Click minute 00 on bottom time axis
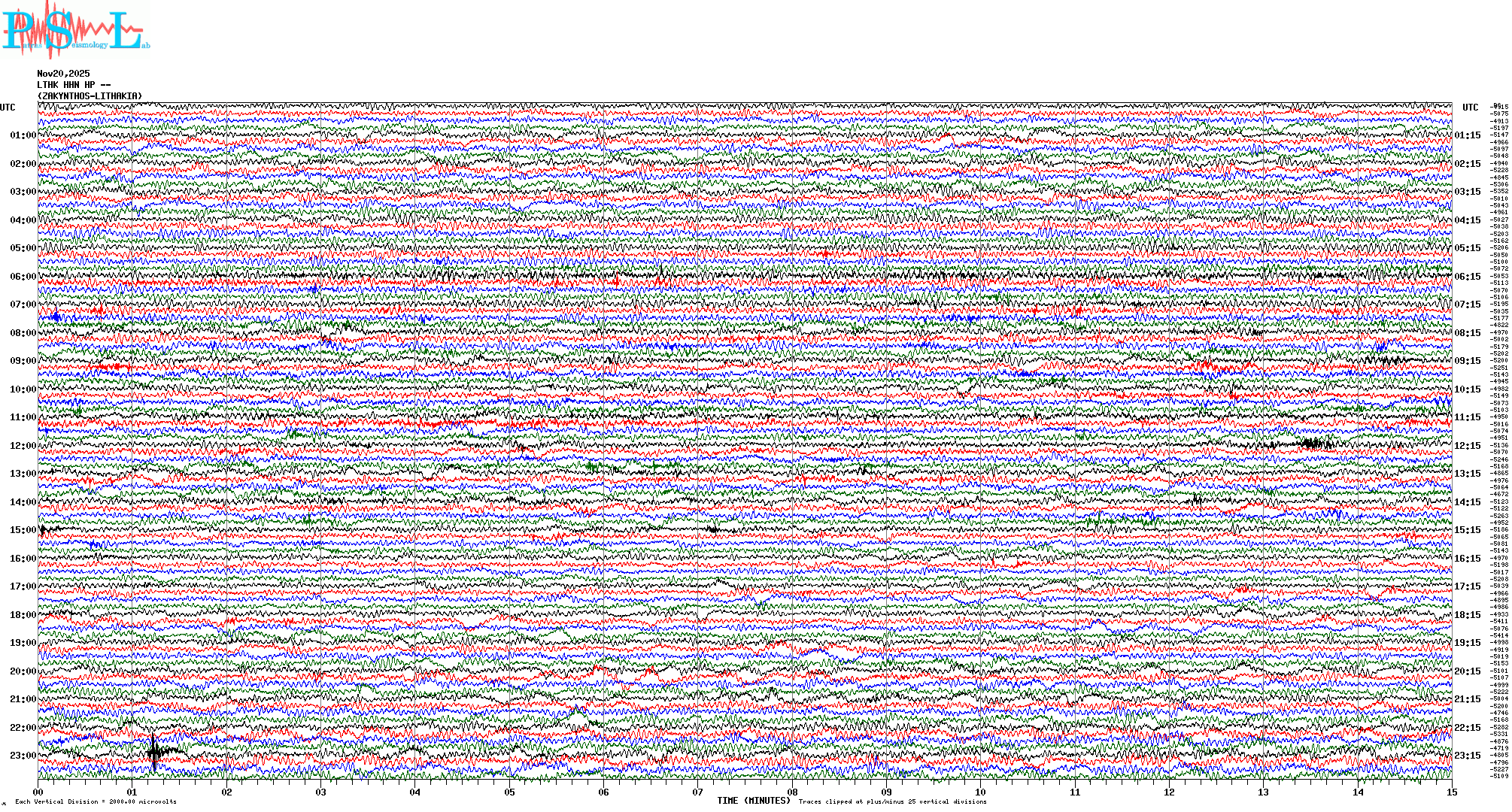The height and width of the screenshot is (812, 1512). 38,792
